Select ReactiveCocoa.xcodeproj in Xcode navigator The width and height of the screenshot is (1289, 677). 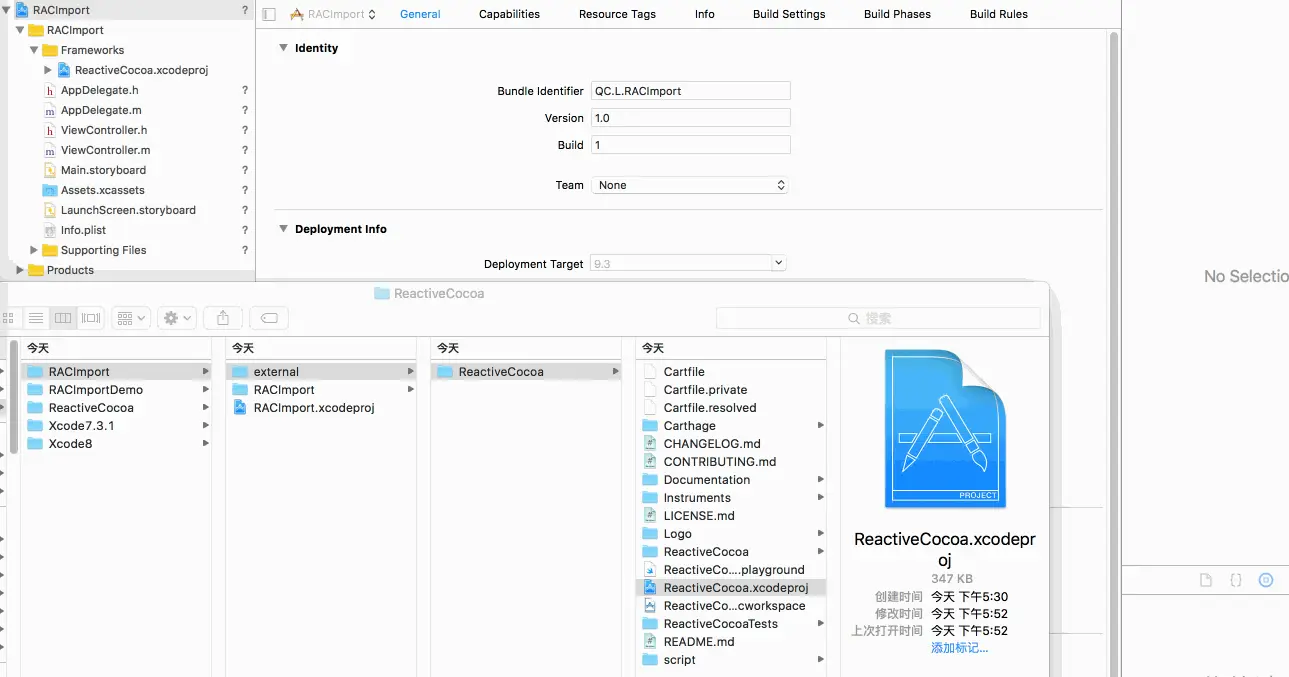point(141,70)
